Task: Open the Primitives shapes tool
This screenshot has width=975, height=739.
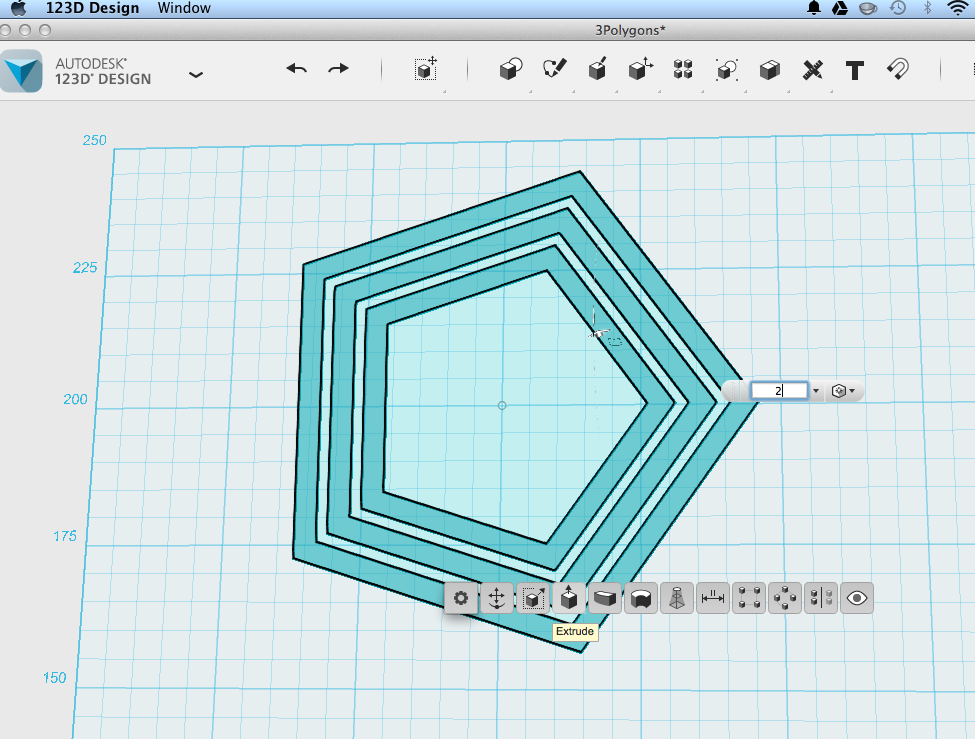Action: 511,69
